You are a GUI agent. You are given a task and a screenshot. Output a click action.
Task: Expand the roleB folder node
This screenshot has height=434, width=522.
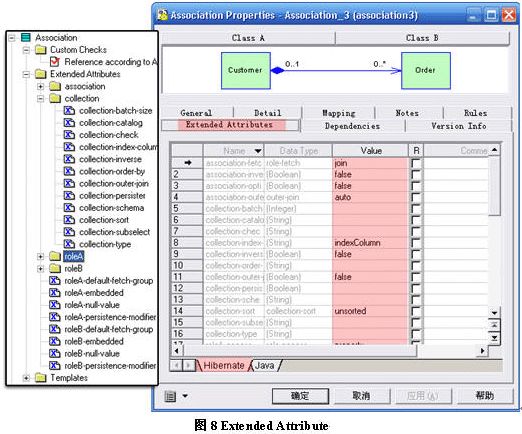coord(41,269)
